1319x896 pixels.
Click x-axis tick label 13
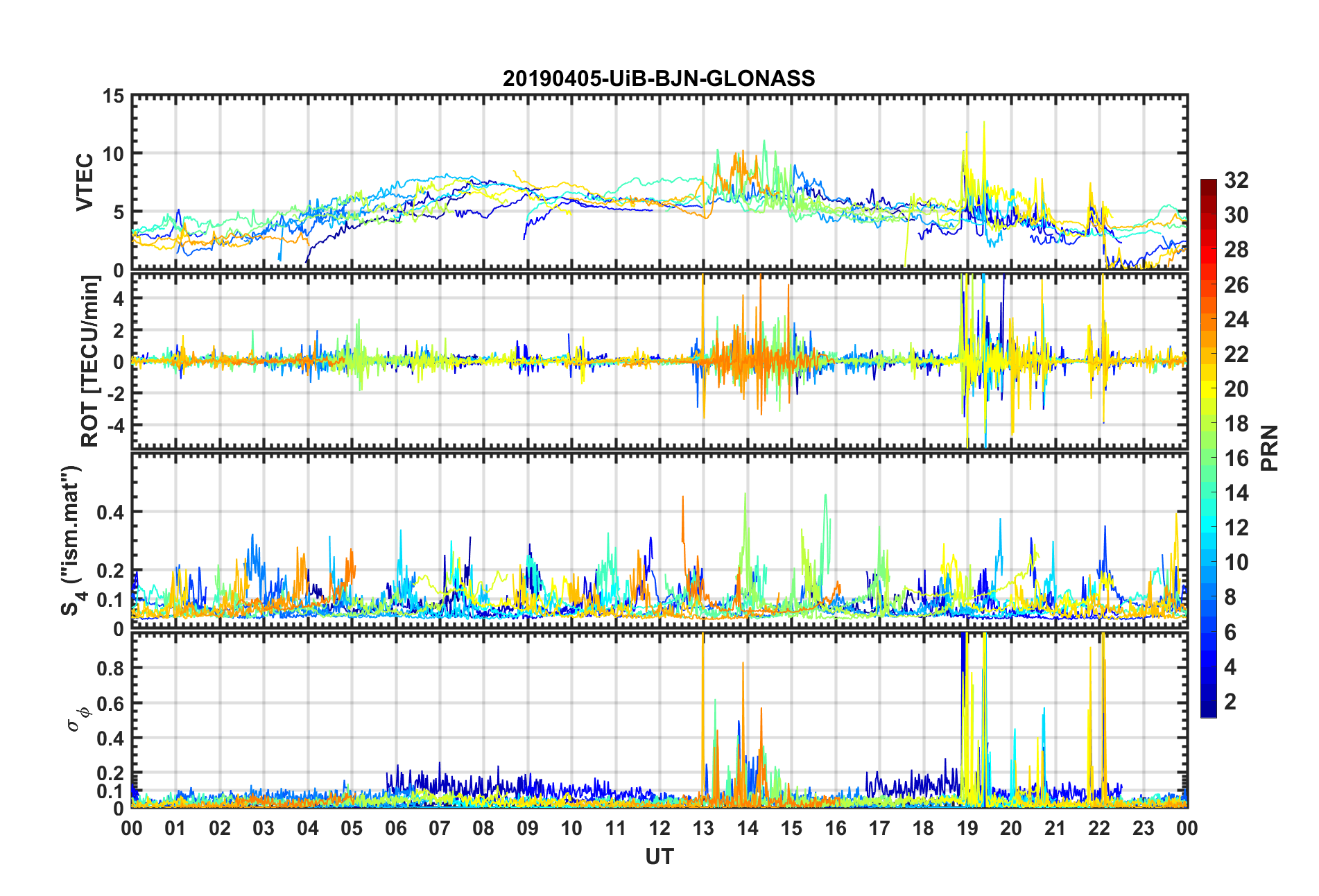pos(703,828)
